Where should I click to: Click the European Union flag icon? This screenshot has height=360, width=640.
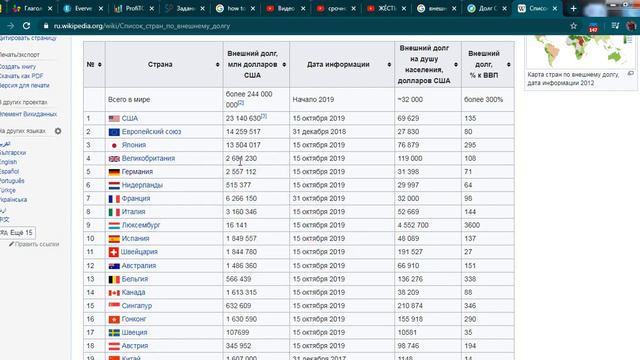(x=114, y=132)
